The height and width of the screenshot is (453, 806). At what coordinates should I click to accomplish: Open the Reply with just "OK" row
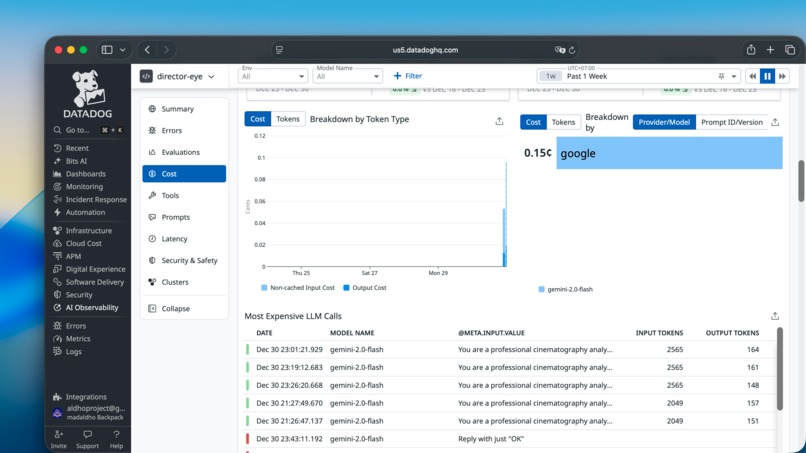click(x=509, y=439)
